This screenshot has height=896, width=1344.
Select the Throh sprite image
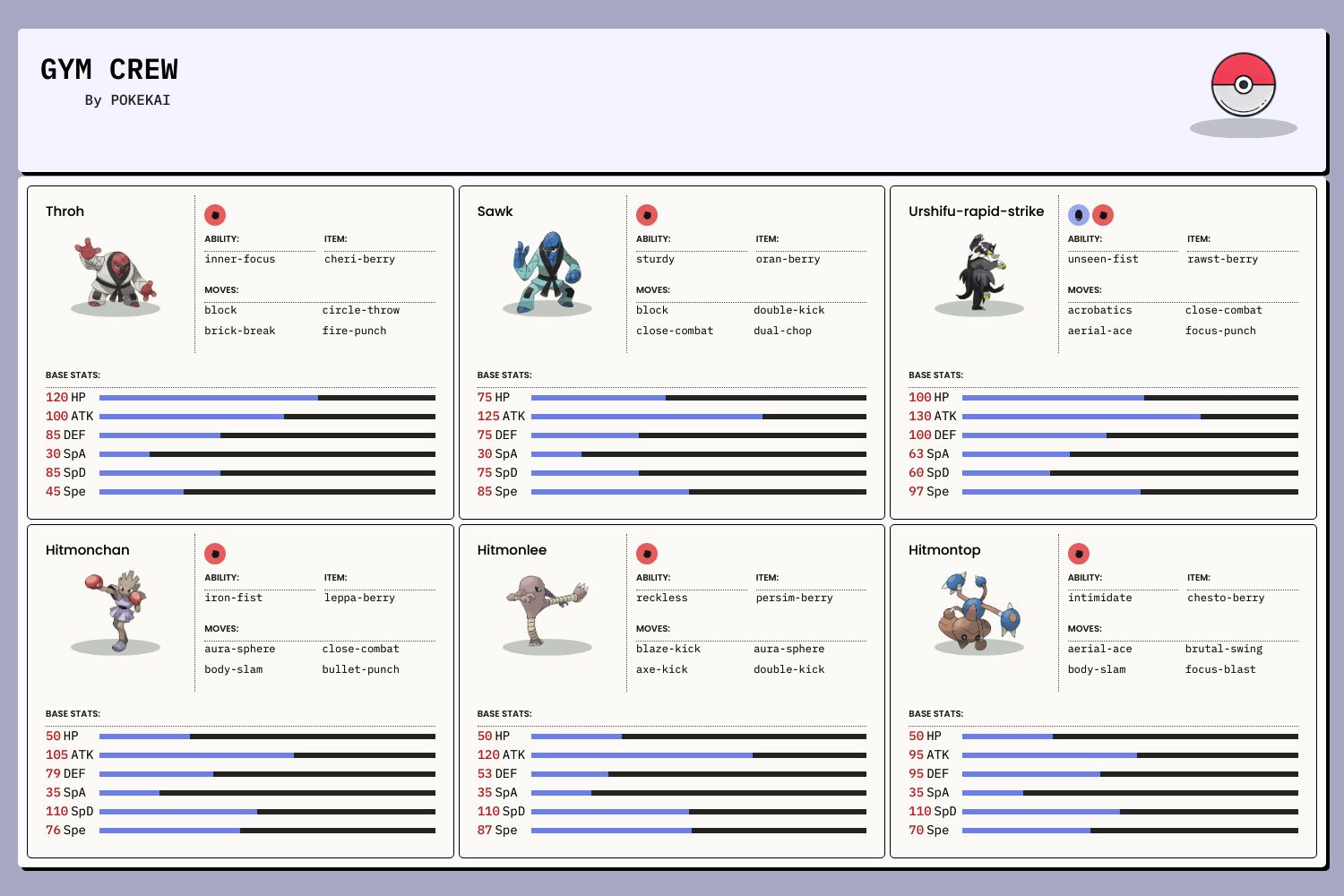point(116,271)
